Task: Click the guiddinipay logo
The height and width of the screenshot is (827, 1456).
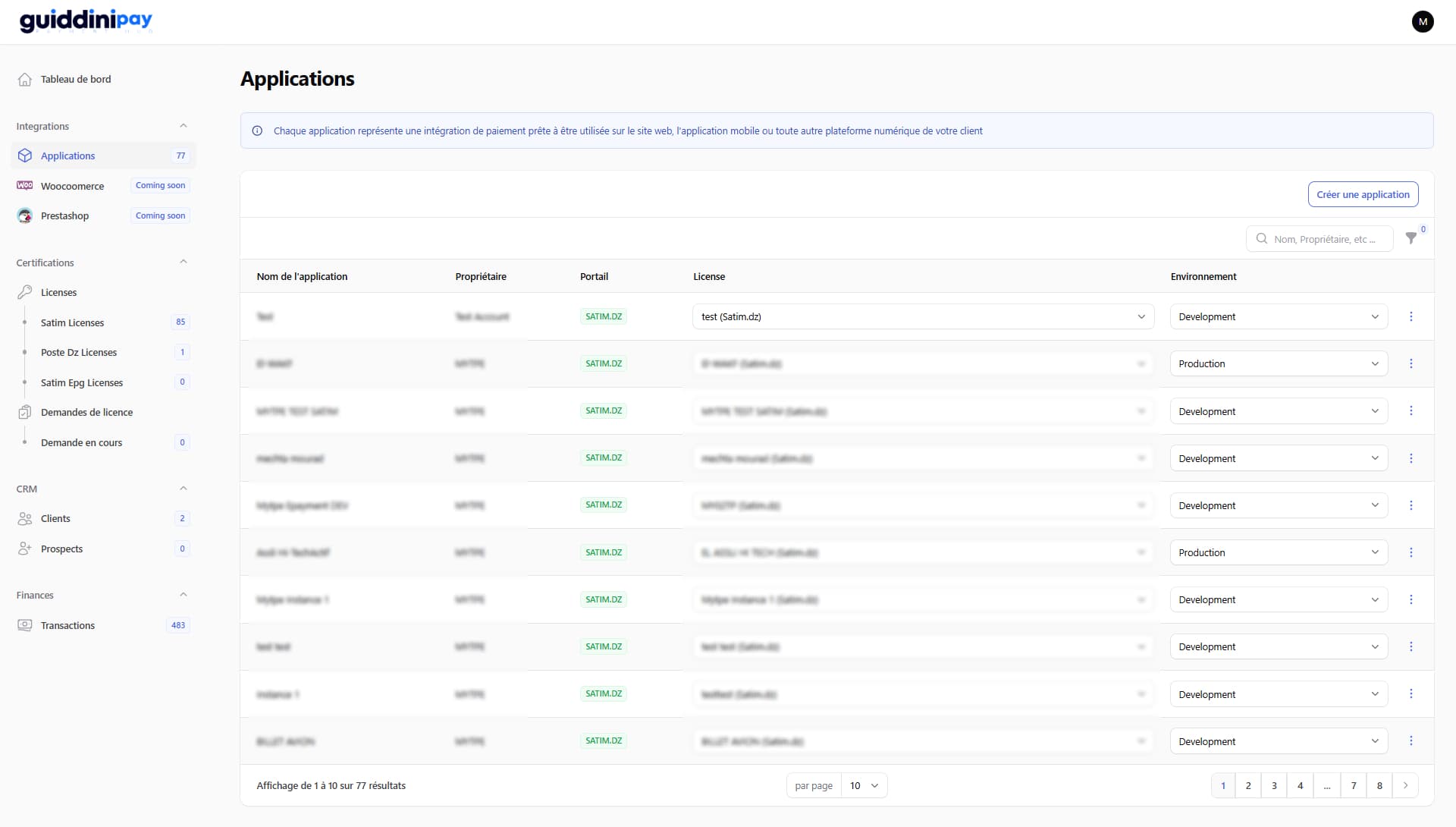Action: [86, 20]
